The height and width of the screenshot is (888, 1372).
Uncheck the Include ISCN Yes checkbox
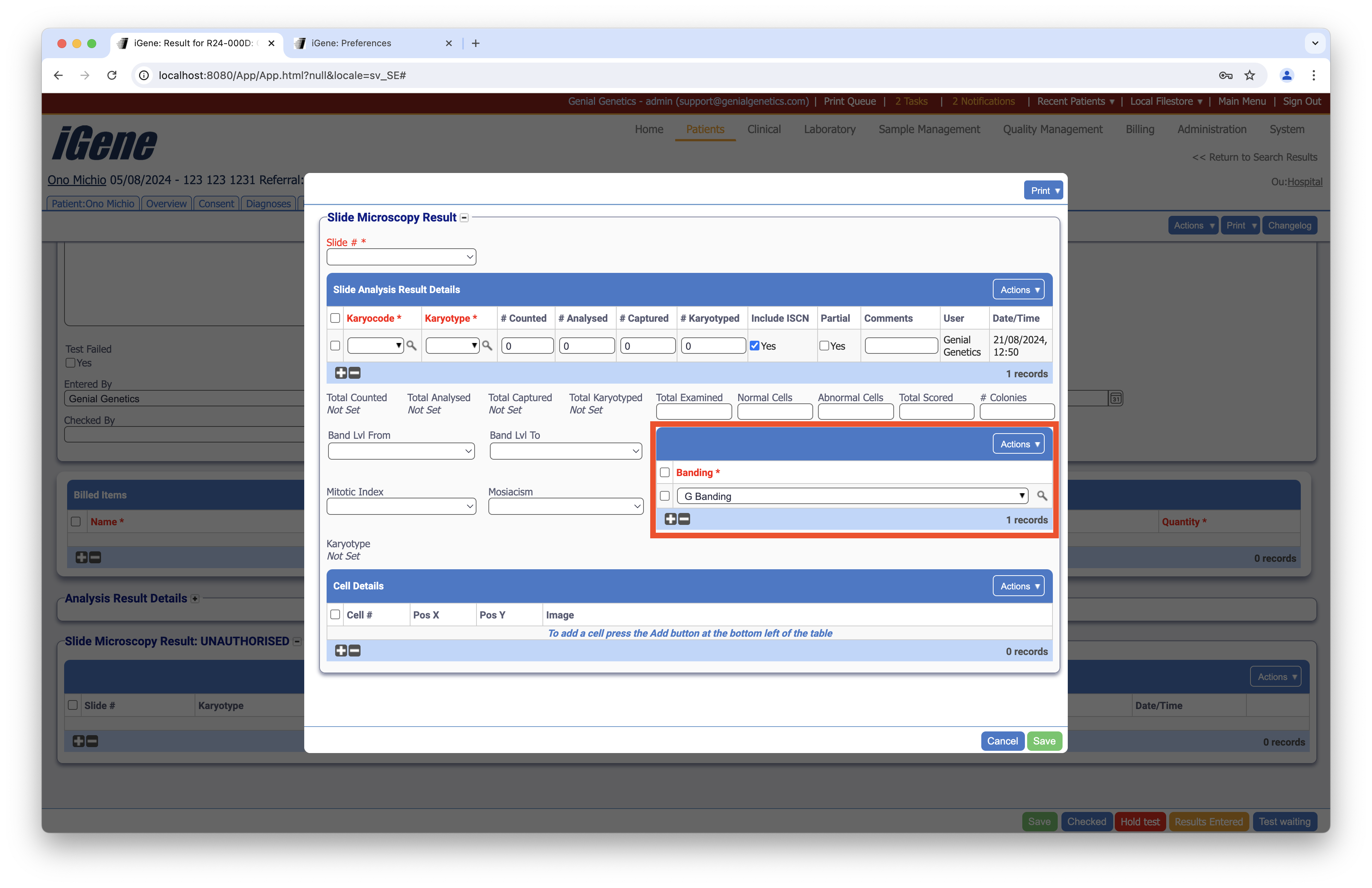pyautogui.click(x=755, y=346)
